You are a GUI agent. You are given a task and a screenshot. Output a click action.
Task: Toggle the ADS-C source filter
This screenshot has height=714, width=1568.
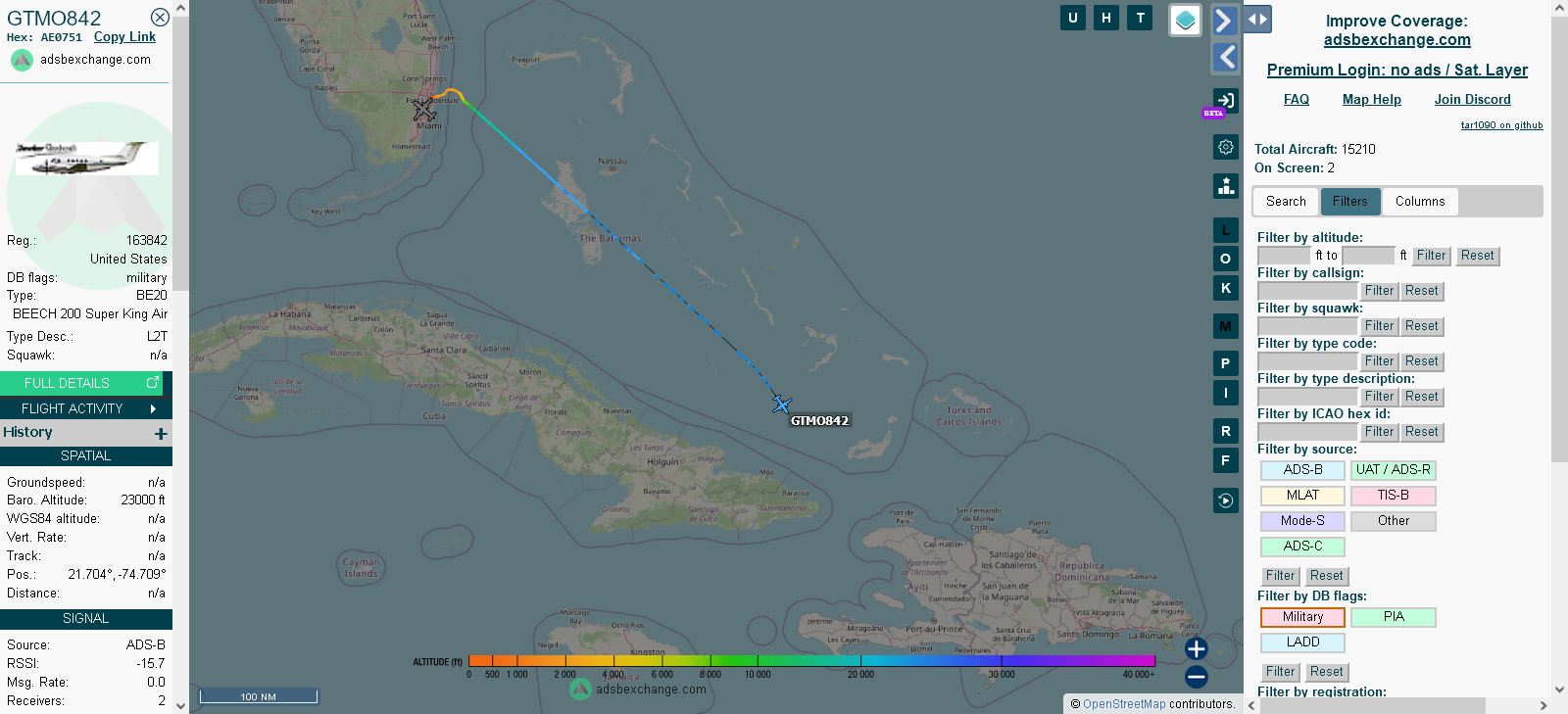click(x=1302, y=547)
